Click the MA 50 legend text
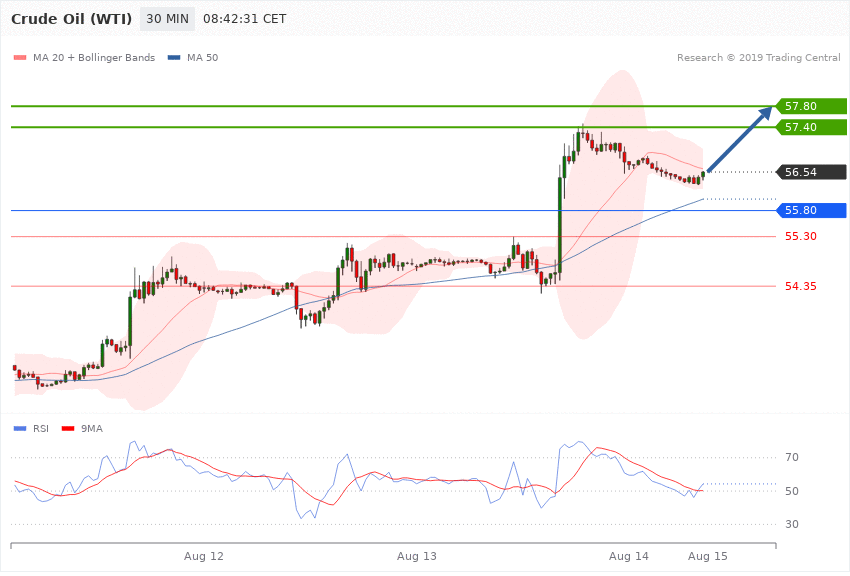 click(x=203, y=58)
